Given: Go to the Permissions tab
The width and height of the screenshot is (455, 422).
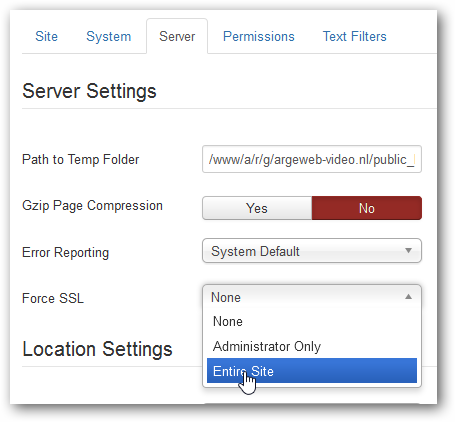Looking at the screenshot, I should click(259, 36).
